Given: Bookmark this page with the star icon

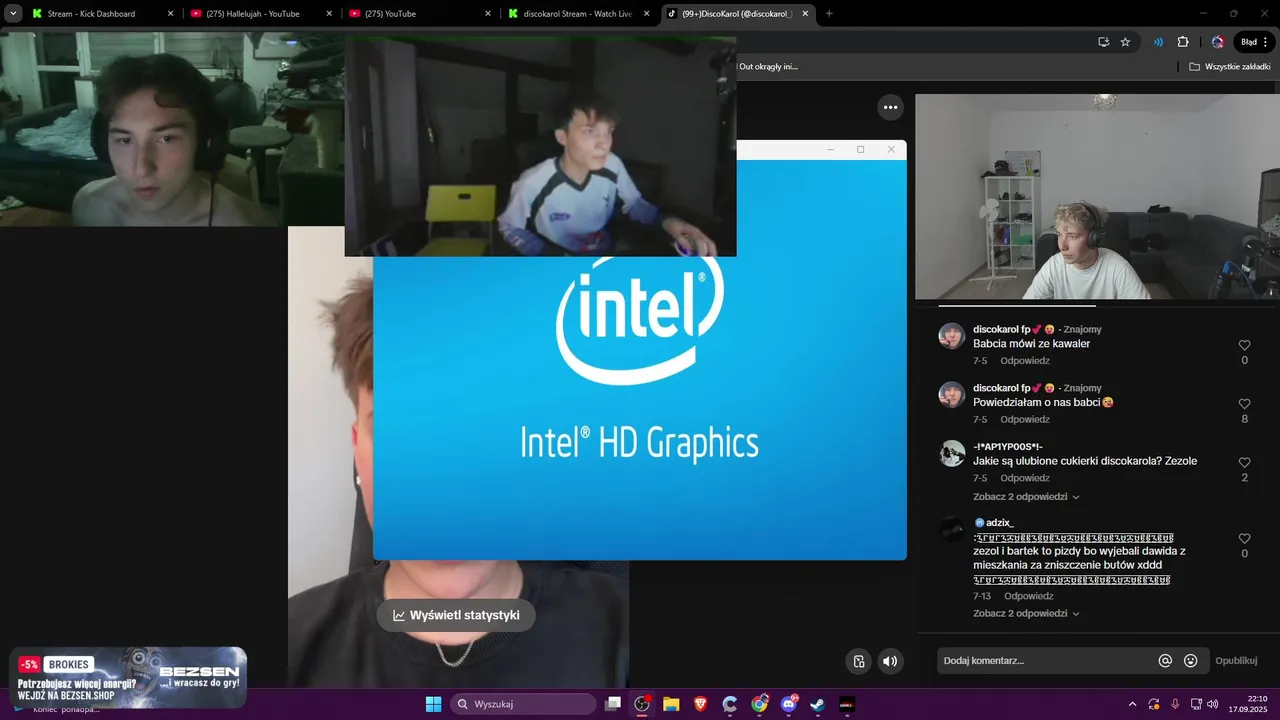Looking at the screenshot, I should (1125, 42).
